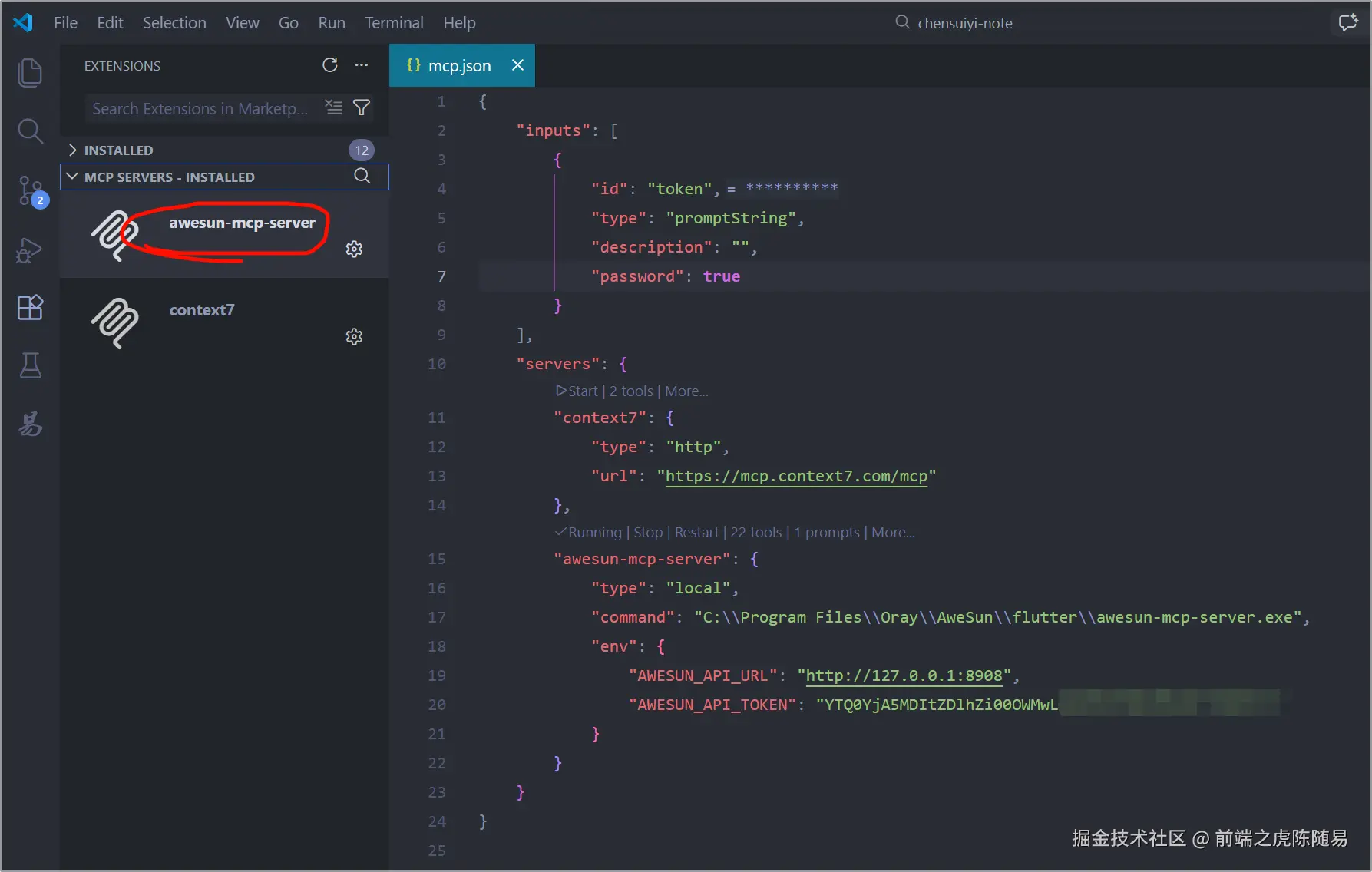1372x872 pixels.
Task: Open the Terminal menu
Action: point(394,23)
